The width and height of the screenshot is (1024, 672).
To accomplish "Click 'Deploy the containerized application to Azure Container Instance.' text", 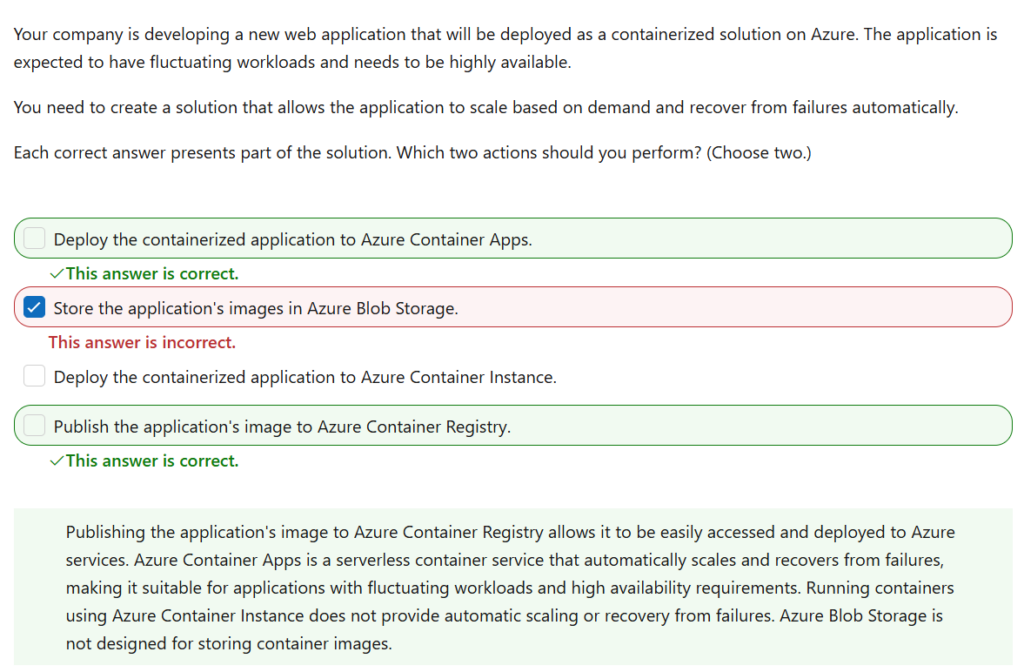I will pyautogui.click(x=305, y=377).
